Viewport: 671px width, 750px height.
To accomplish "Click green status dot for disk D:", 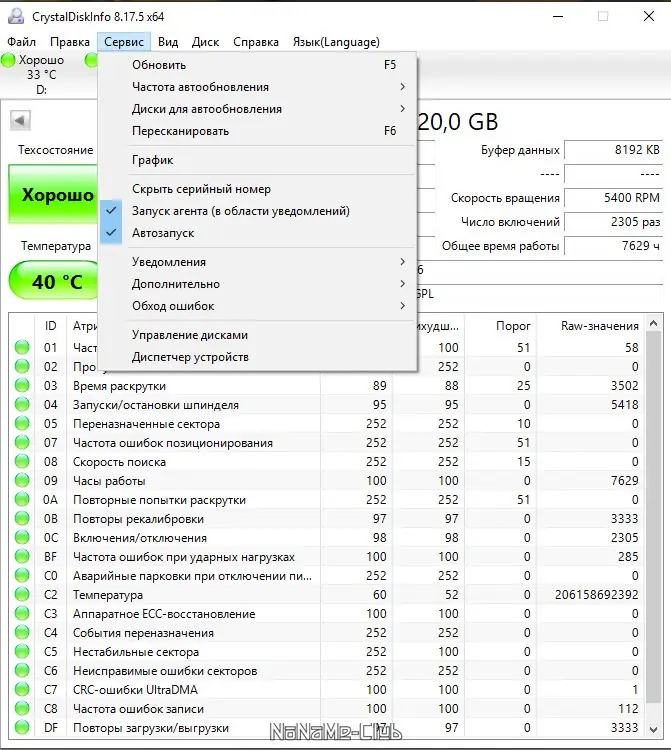I will (x=8, y=60).
